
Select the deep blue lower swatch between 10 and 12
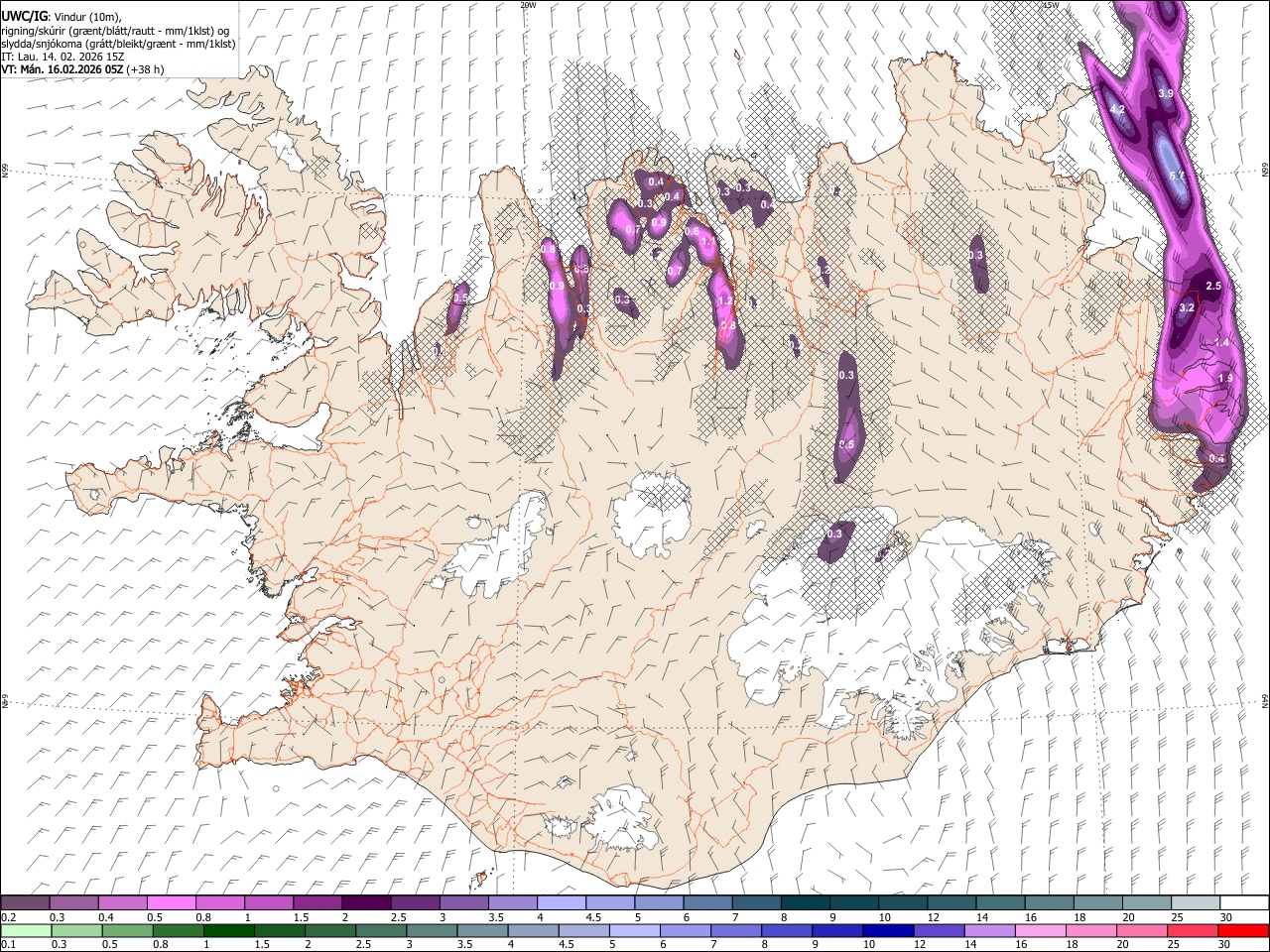click(x=887, y=930)
